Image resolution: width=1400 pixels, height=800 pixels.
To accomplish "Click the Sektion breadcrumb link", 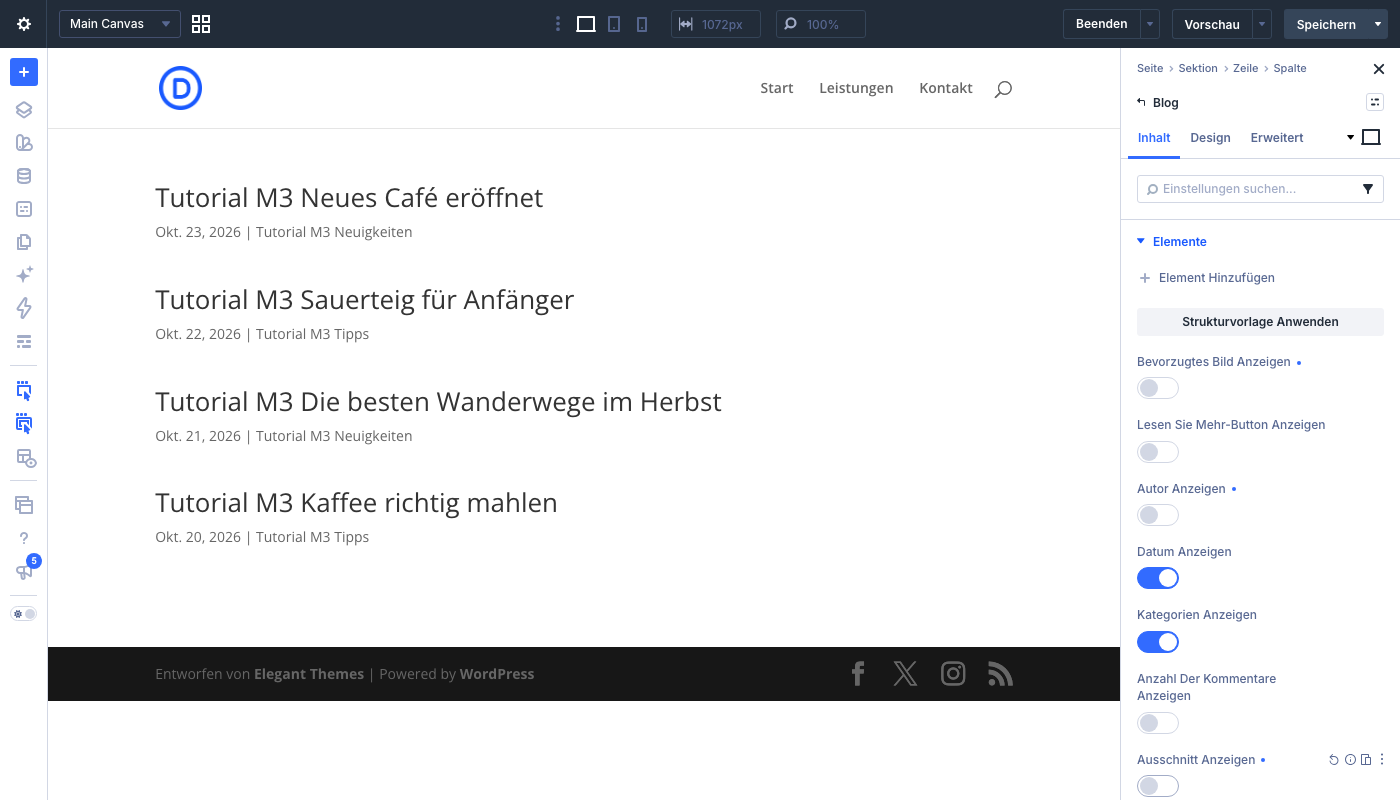I will (x=1198, y=68).
